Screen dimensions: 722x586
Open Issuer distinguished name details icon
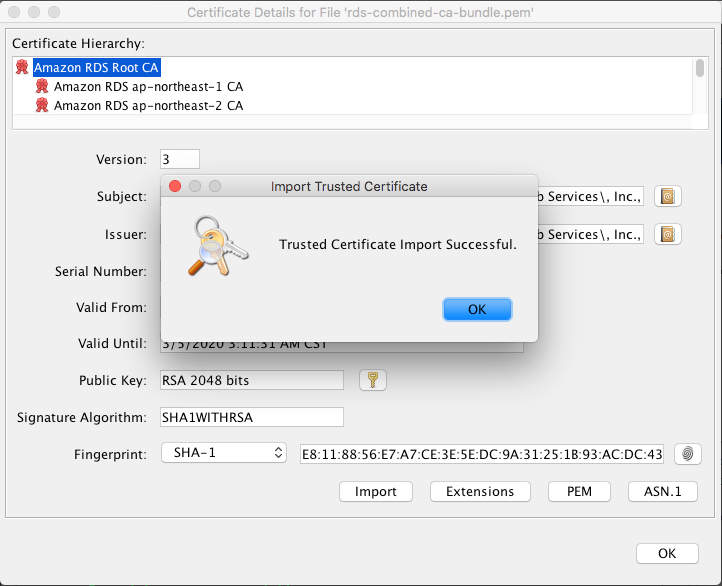668,234
